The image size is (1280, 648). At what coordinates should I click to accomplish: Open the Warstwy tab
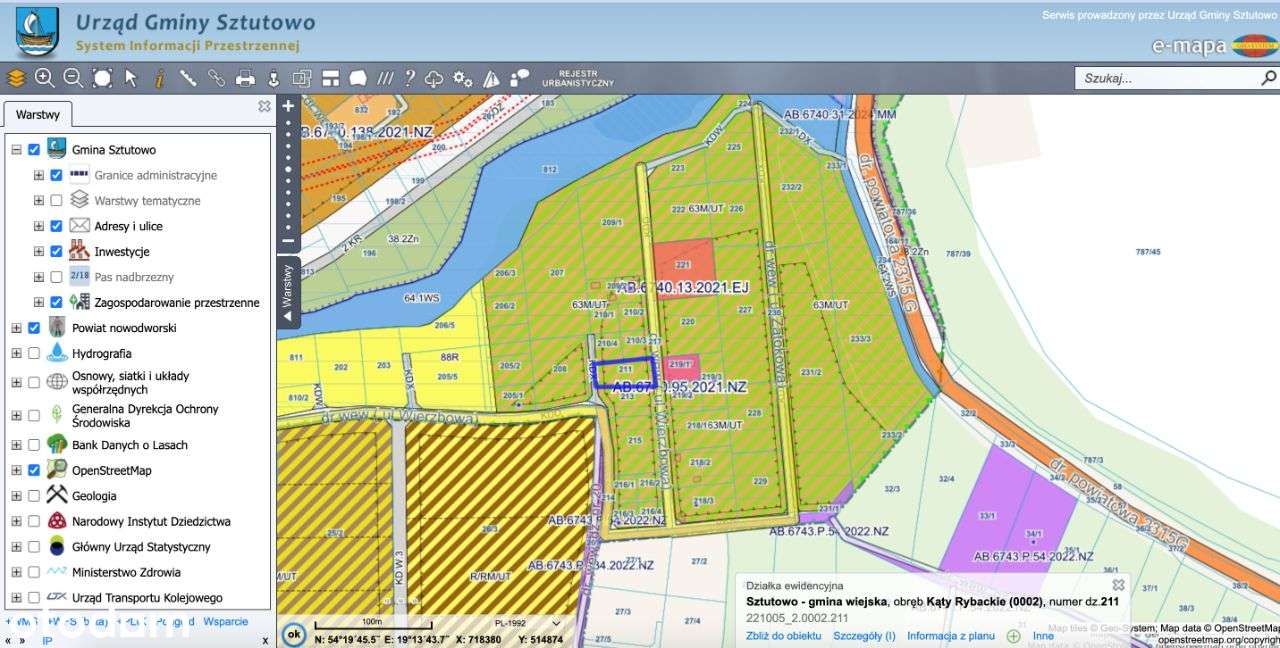(38, 115)
